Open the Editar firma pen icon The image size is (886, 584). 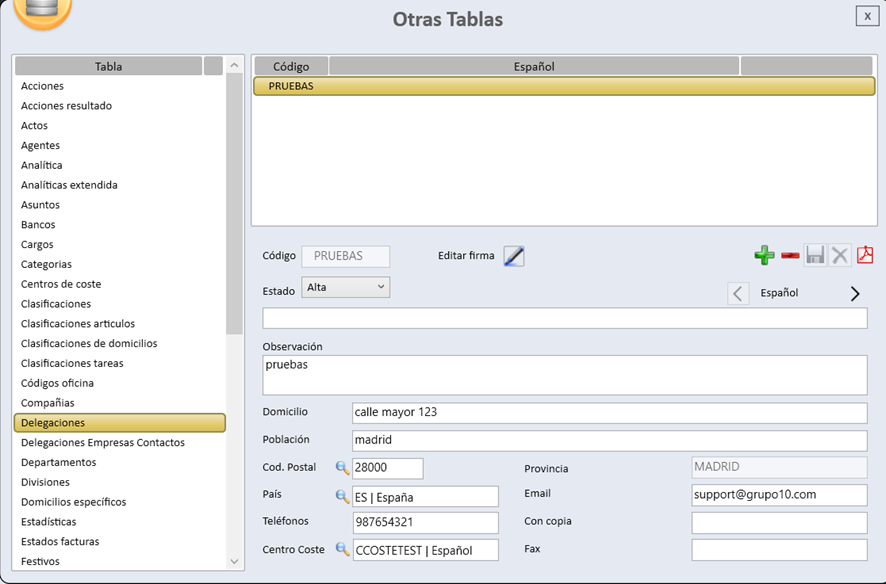pos(514,257)
